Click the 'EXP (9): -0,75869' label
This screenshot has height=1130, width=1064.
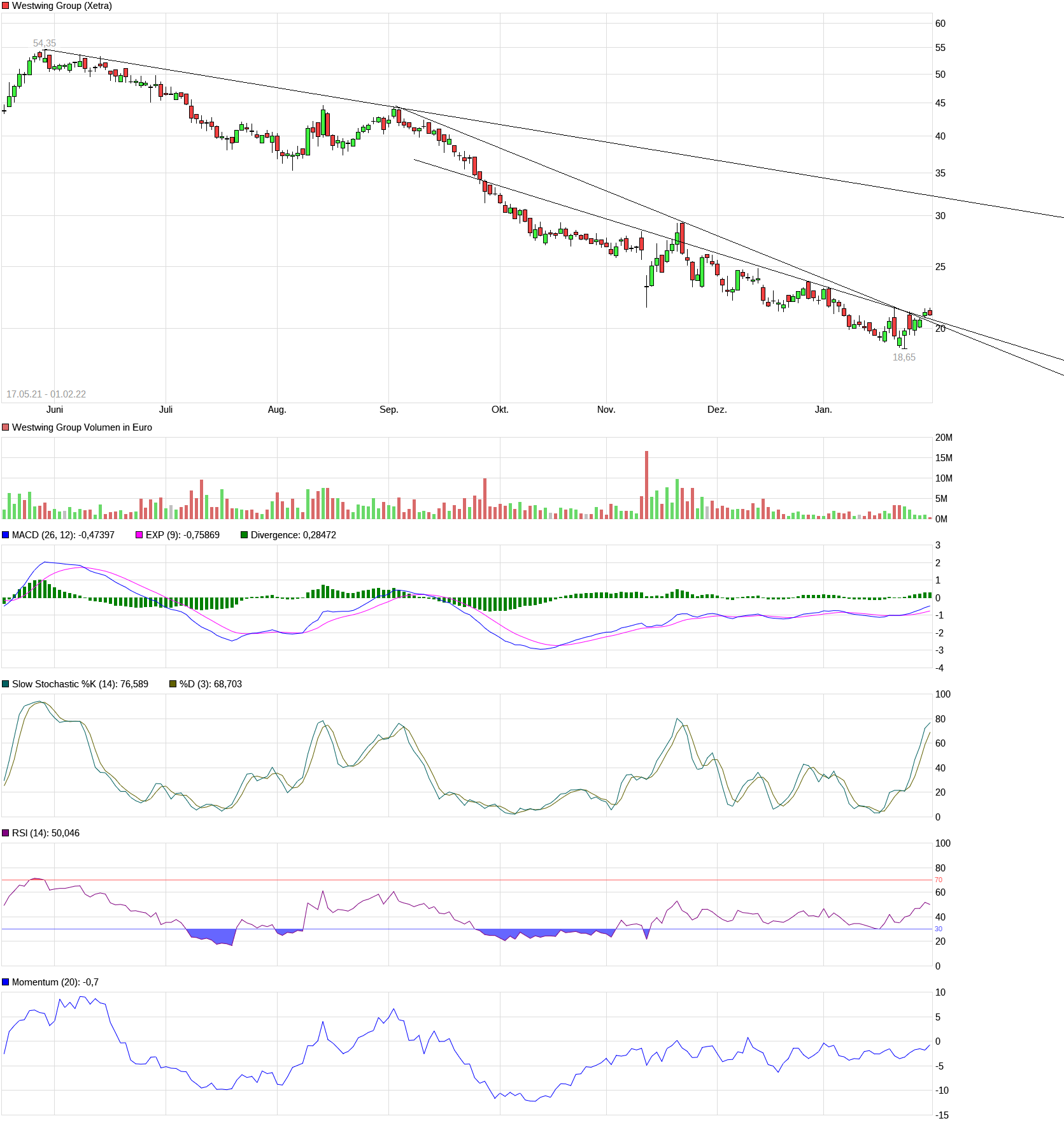coord(183,535)
